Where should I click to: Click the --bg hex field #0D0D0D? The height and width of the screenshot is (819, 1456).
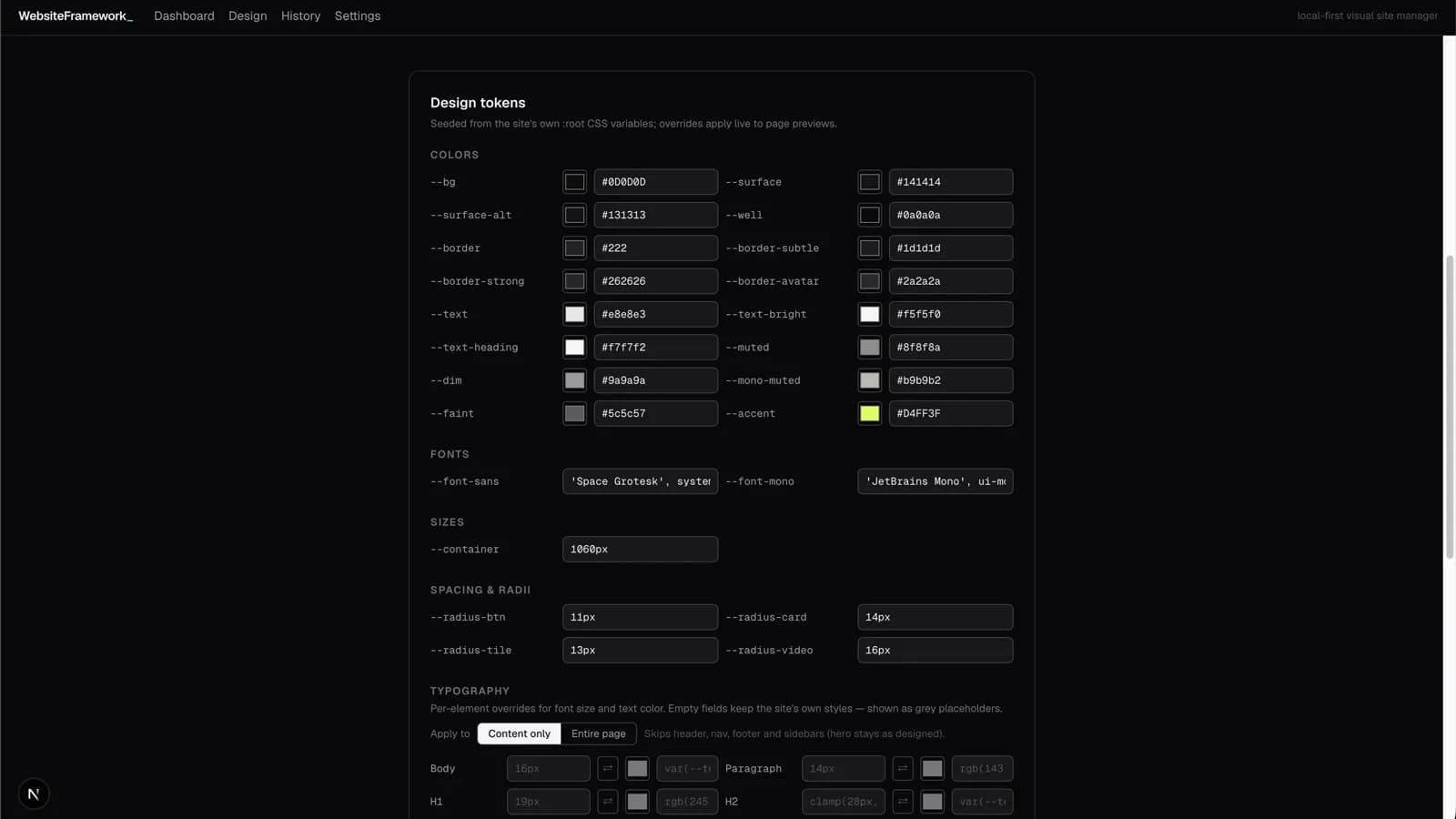[656, 182]
